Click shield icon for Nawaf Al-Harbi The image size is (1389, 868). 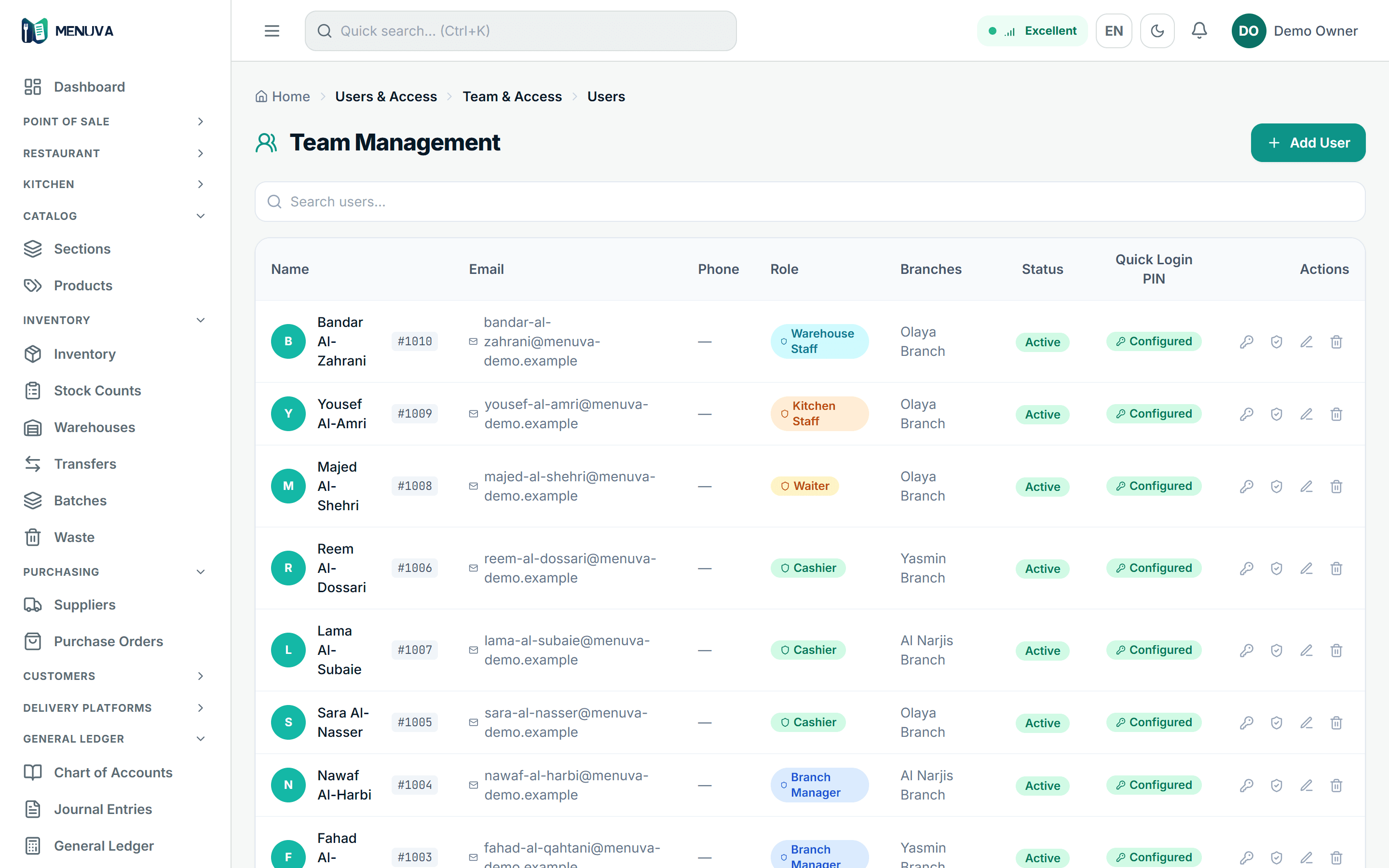[x=1276, y=786]
